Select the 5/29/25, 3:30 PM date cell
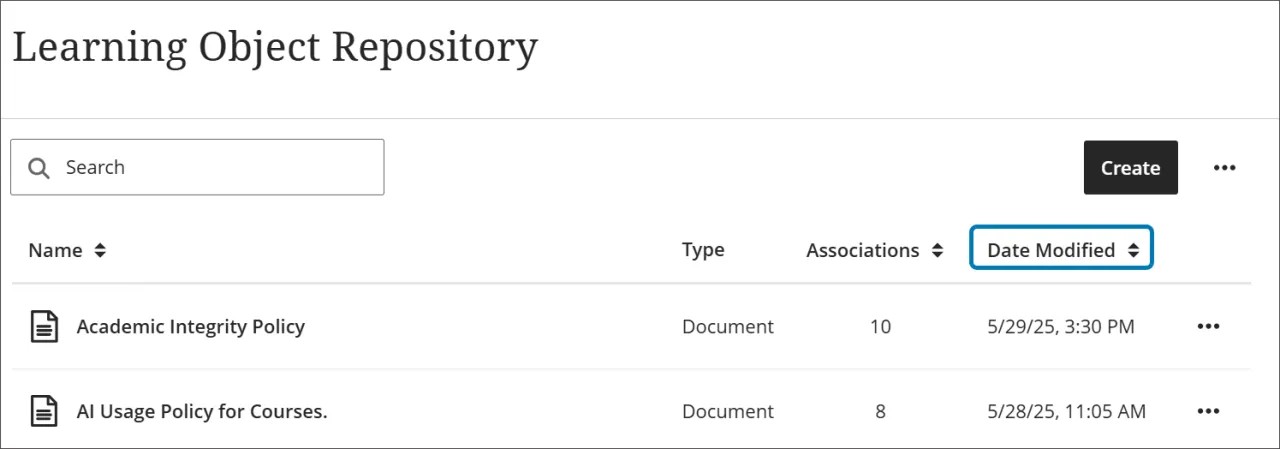This screenshot has width=1280, height=449. (1061, 327)
